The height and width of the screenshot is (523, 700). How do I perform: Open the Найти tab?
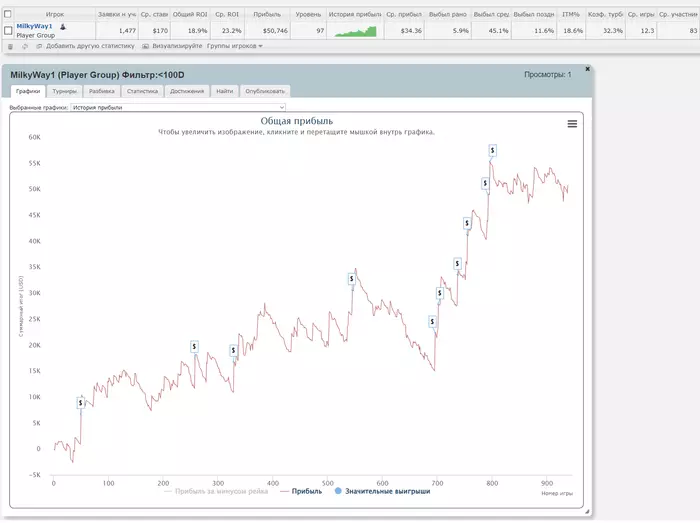click(x=225, y=91)
